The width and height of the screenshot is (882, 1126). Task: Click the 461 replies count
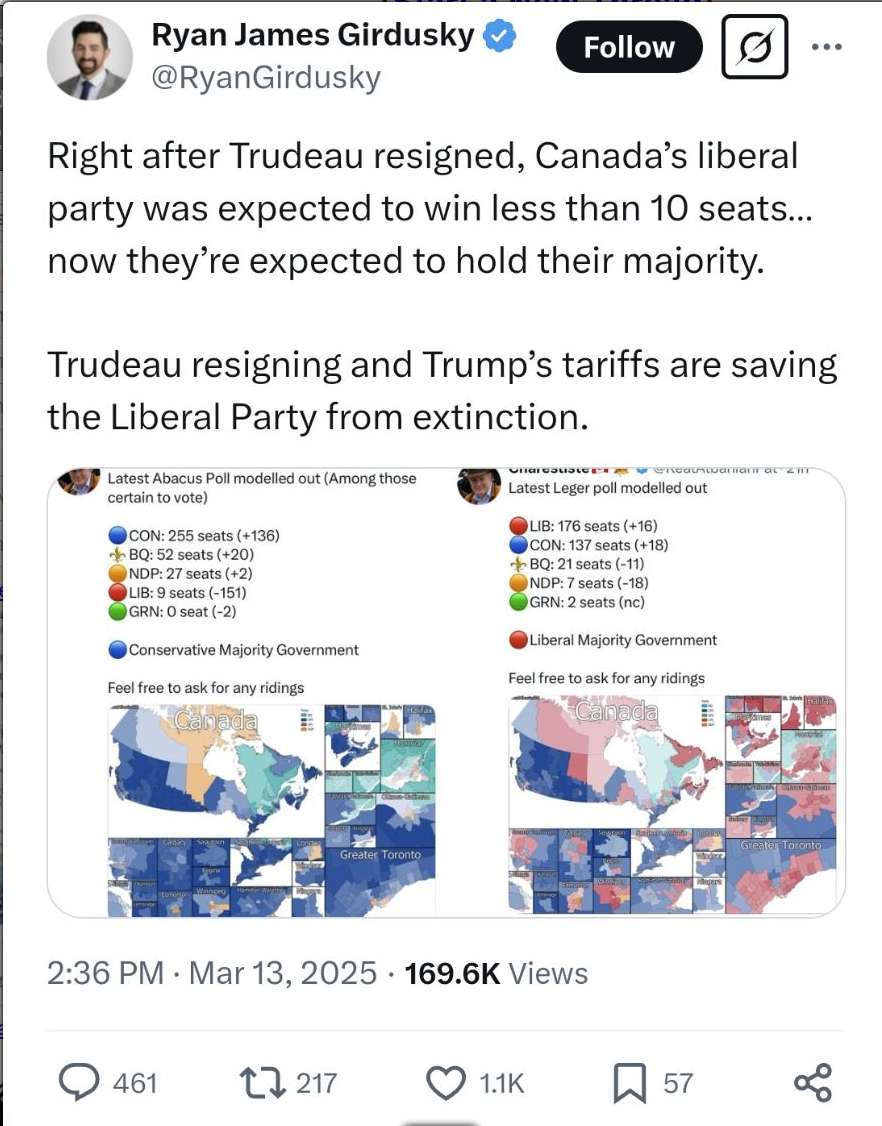135,1082
